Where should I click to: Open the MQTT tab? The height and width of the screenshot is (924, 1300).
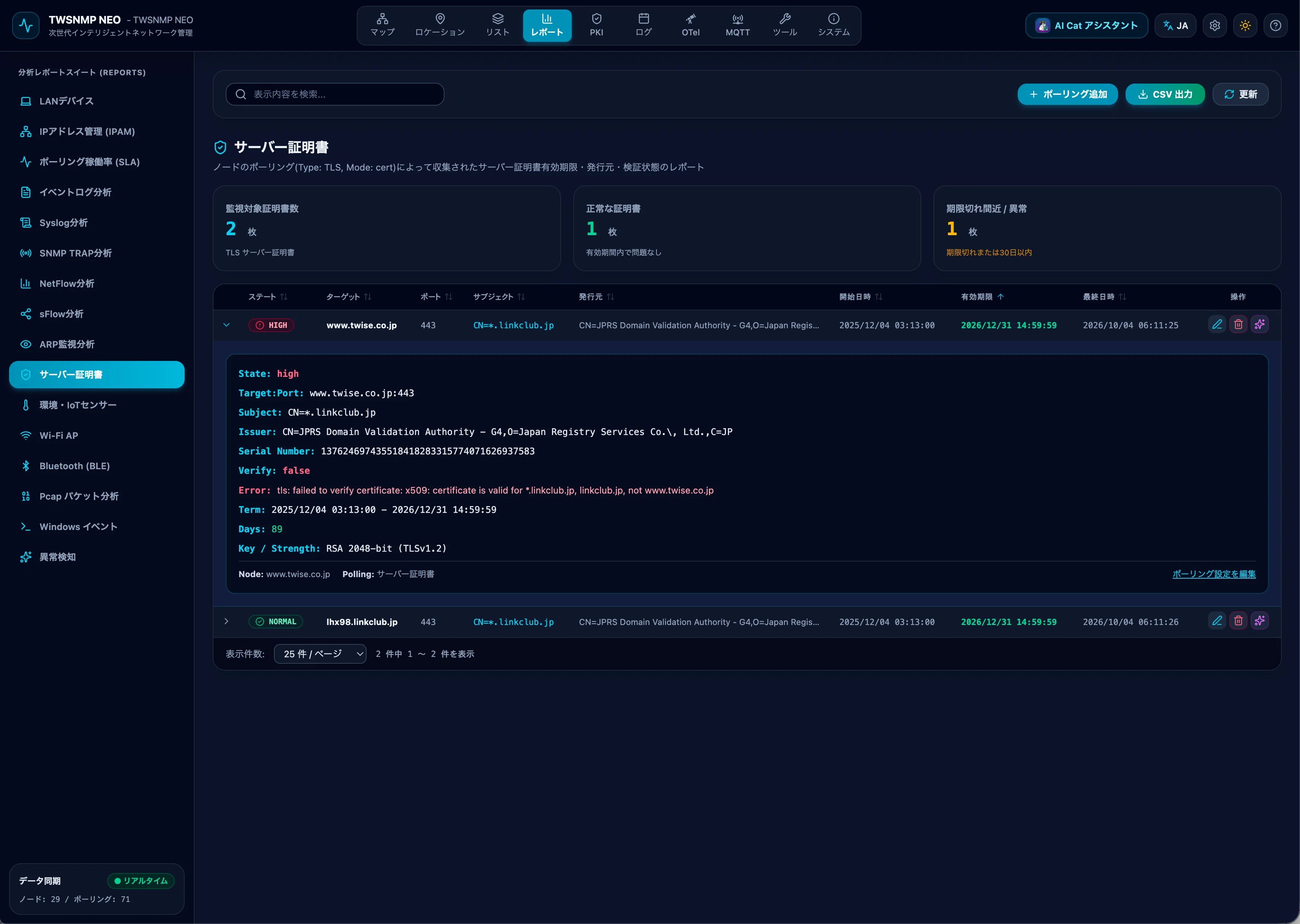coord(738,25)
